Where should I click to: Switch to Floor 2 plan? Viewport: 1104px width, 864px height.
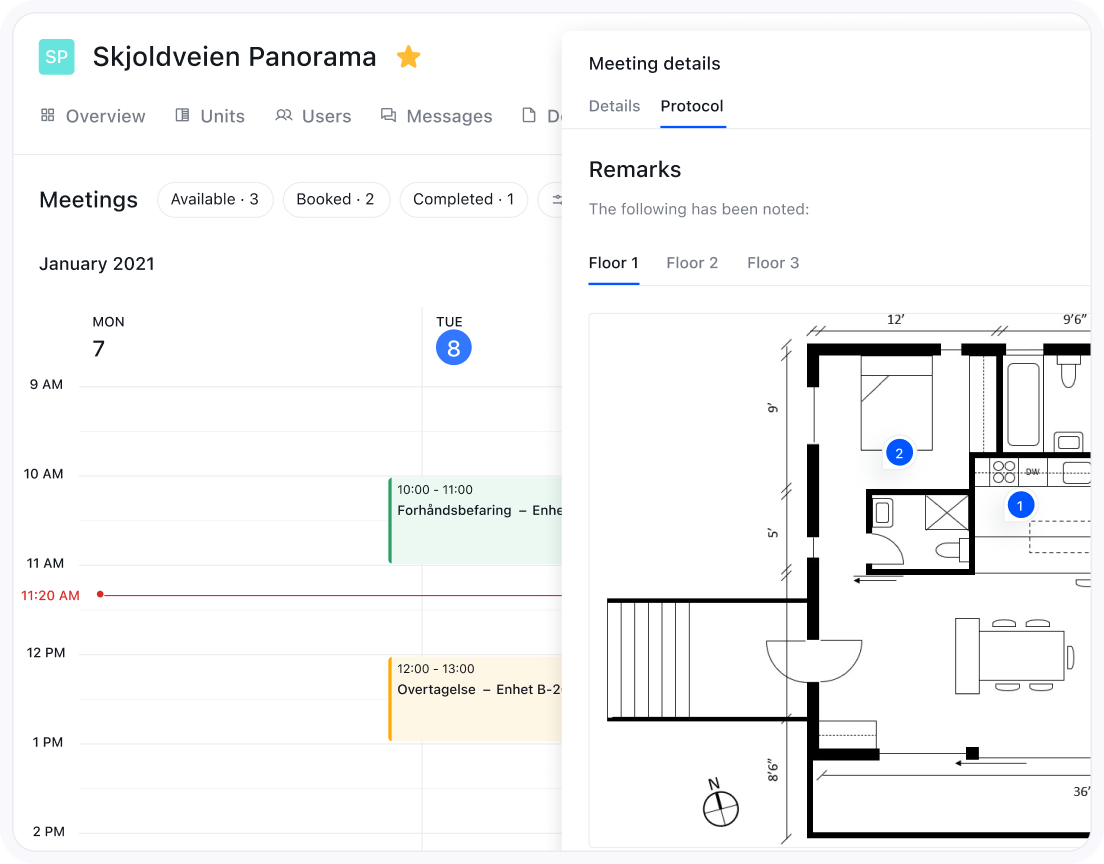click(692, 263)
